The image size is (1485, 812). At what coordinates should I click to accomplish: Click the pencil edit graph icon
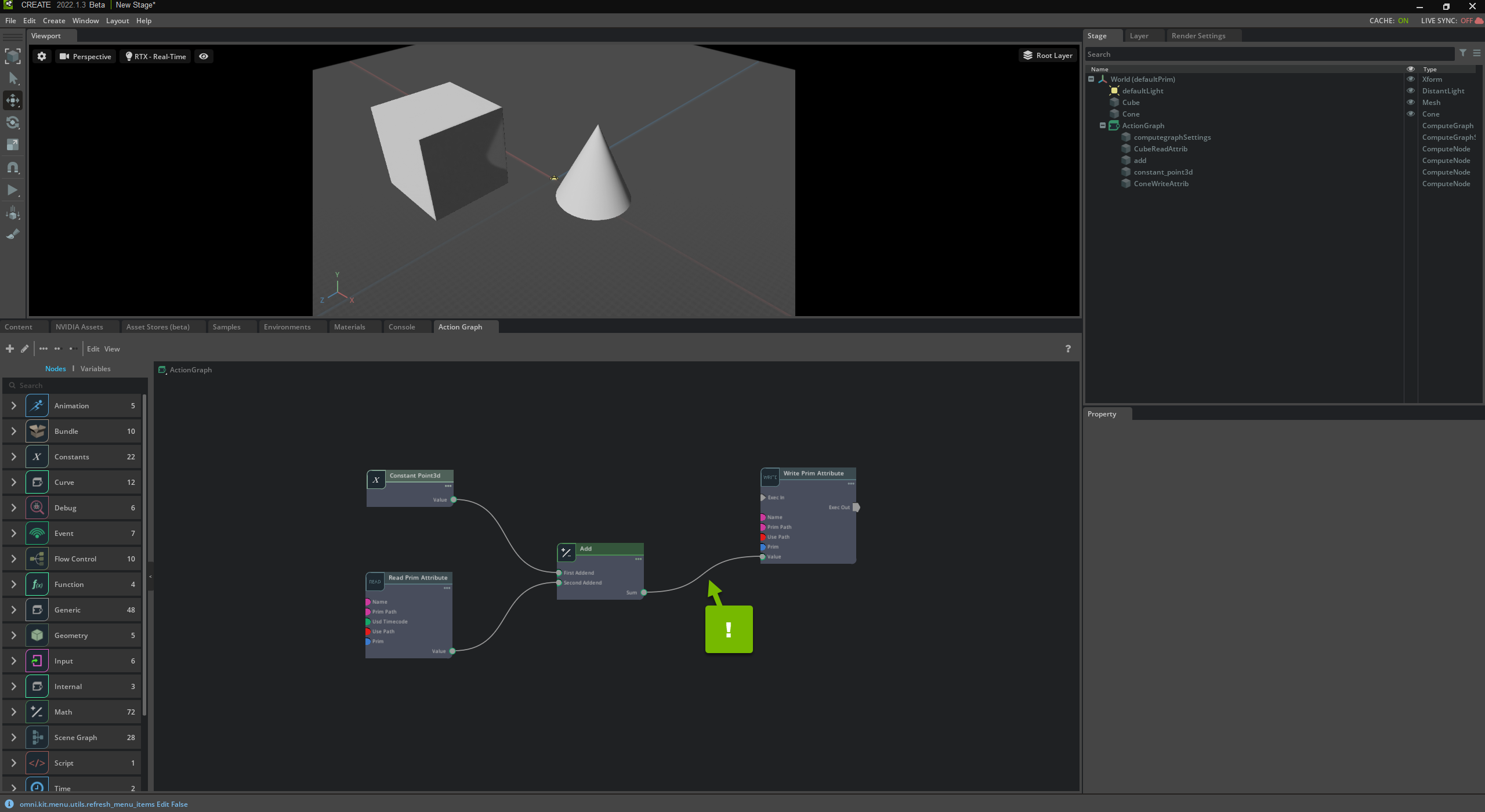point(24,349)
